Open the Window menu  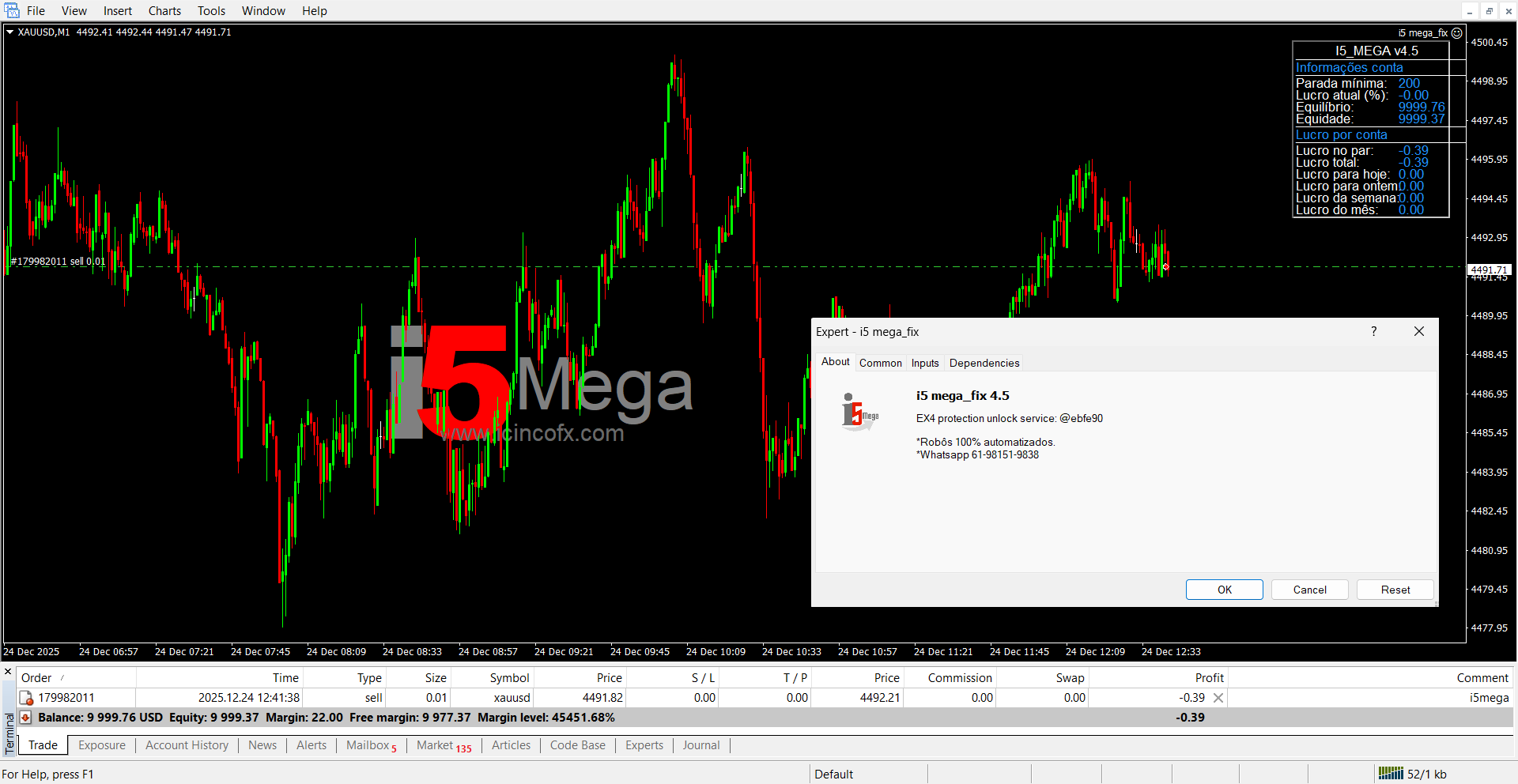coord(263,11)
